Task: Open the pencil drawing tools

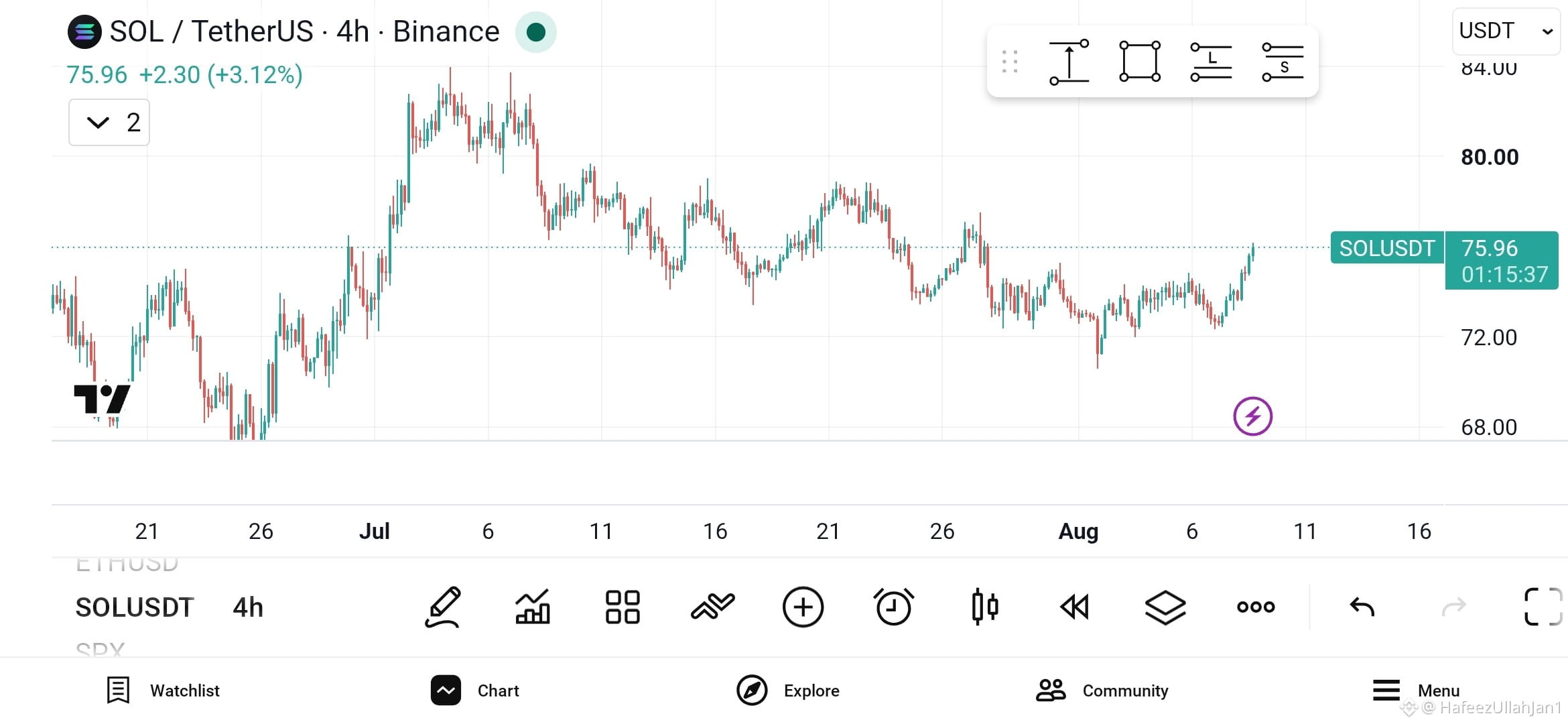Action: point(443,607)
